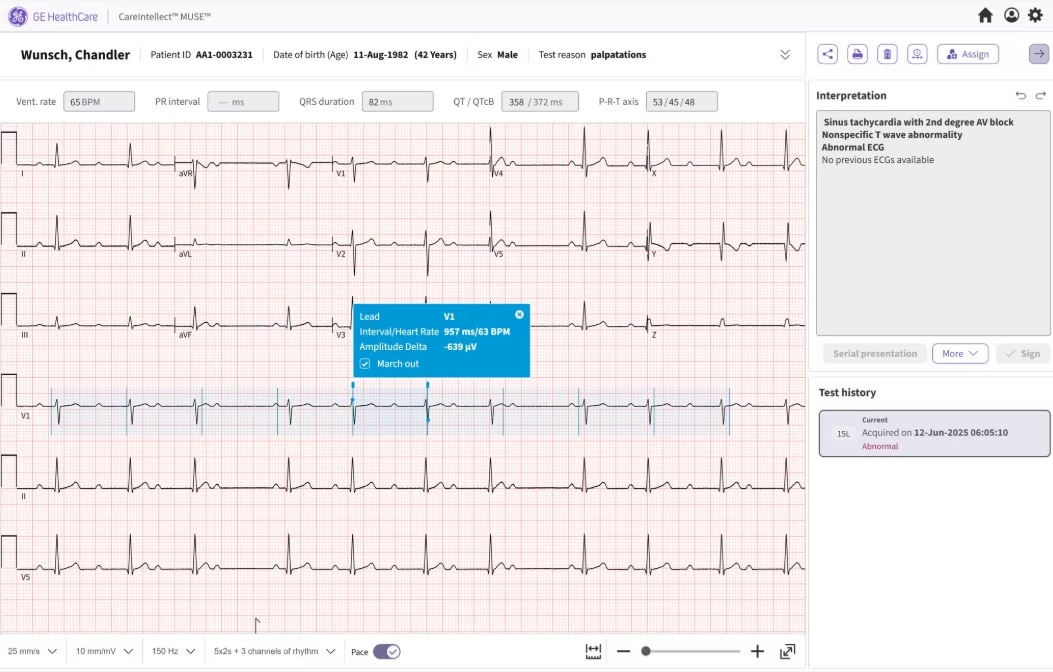Viewport: 1053px width, 672px height.
Task: Open the settings gear icon
Action: pyautogui.click(x=1035, y=15)
